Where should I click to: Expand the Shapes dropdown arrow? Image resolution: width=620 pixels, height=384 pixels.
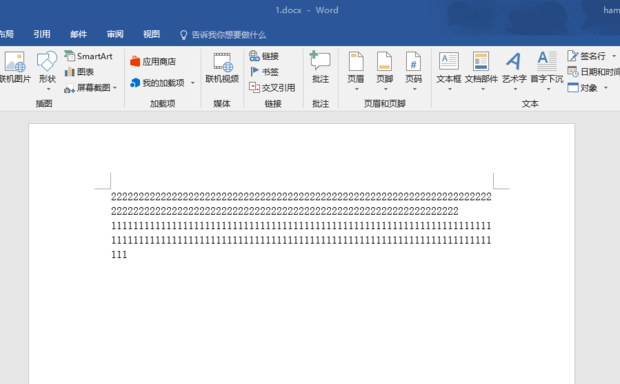(x=48, y=89)
